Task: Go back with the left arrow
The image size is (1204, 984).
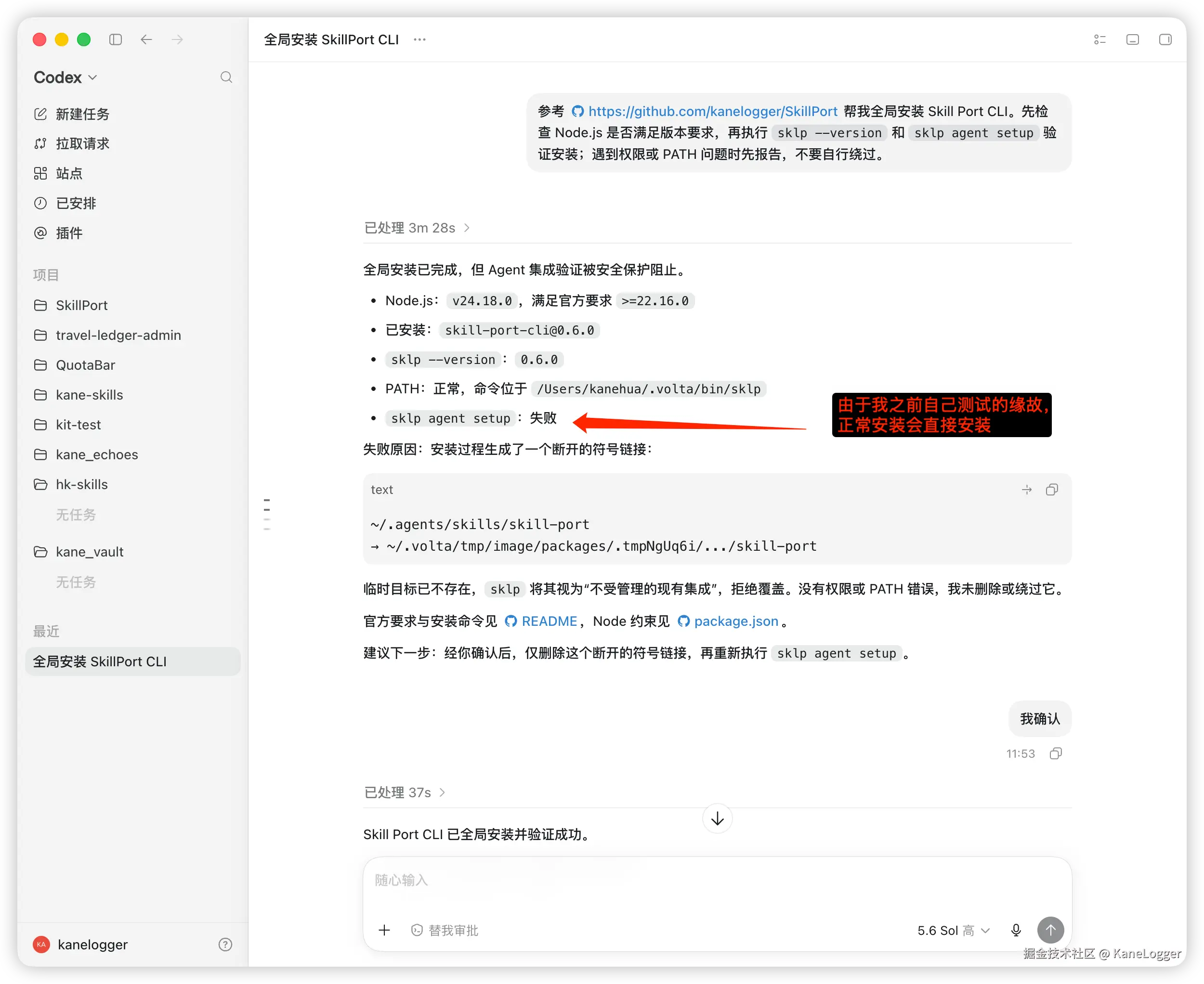Action: [146, 39]
